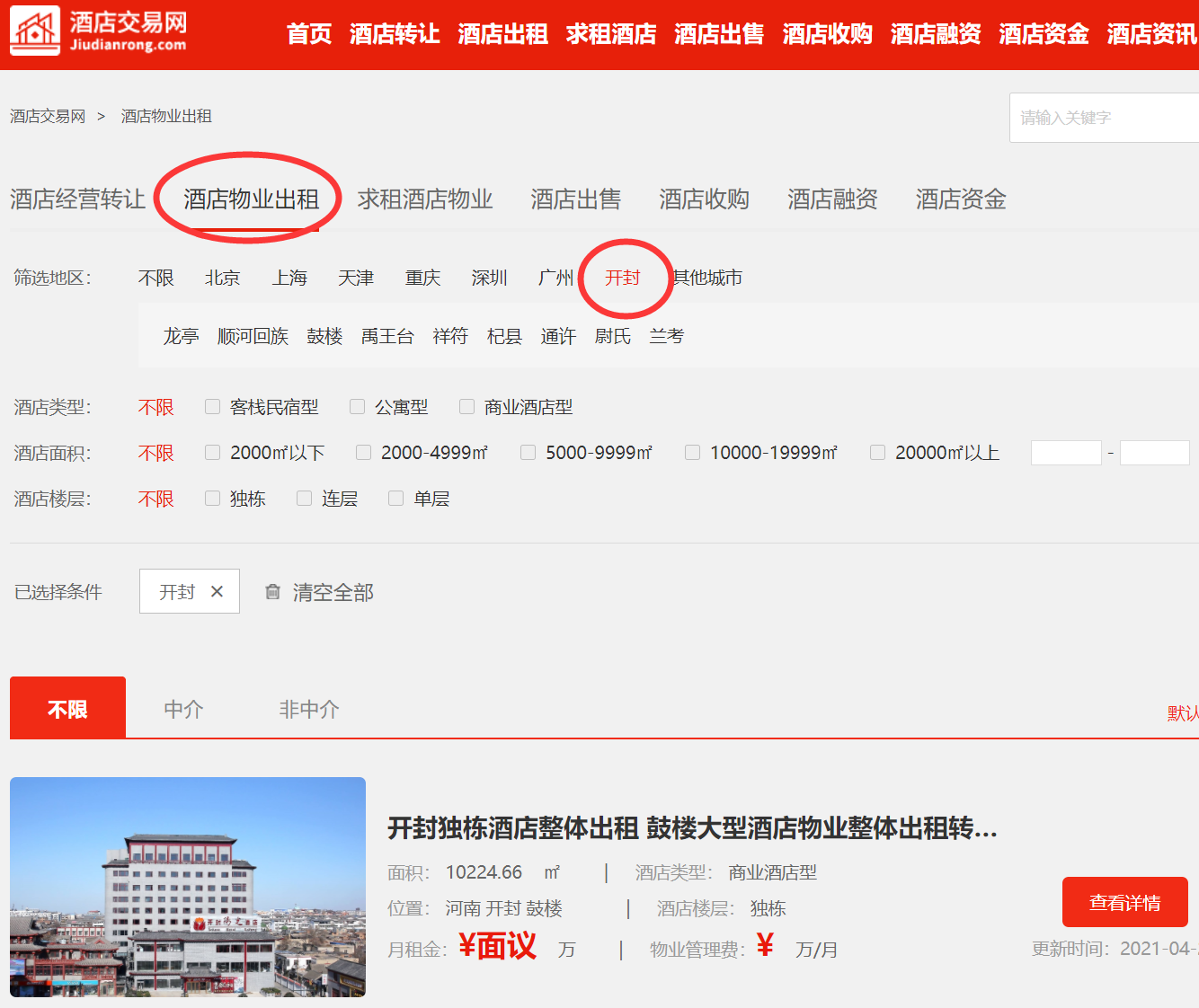Check the 客栈民宿型 hotel type checkbox
This screenshot has width=1199, height=1008.
click(x=213, y=407)
